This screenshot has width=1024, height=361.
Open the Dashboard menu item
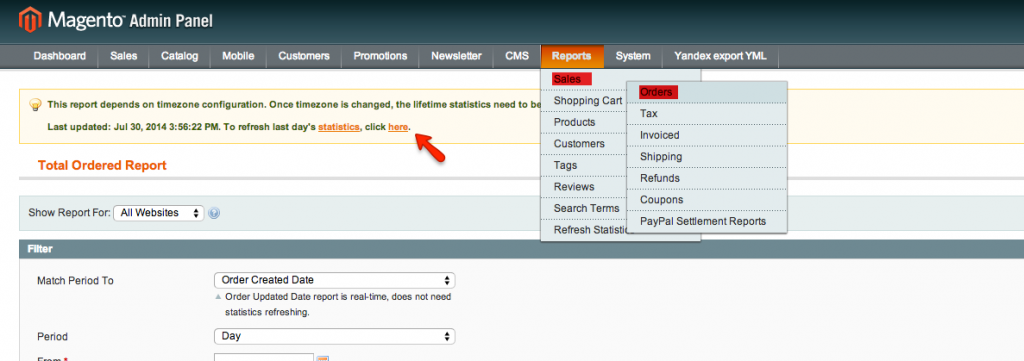click(x=59, y=56)
